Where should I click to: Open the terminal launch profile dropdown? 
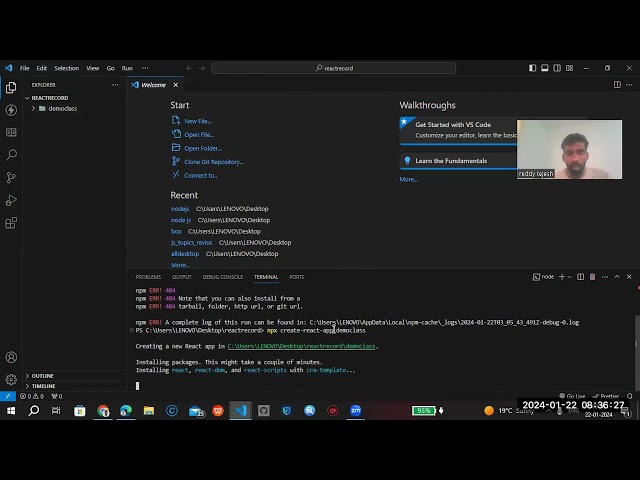click(570, 277)
